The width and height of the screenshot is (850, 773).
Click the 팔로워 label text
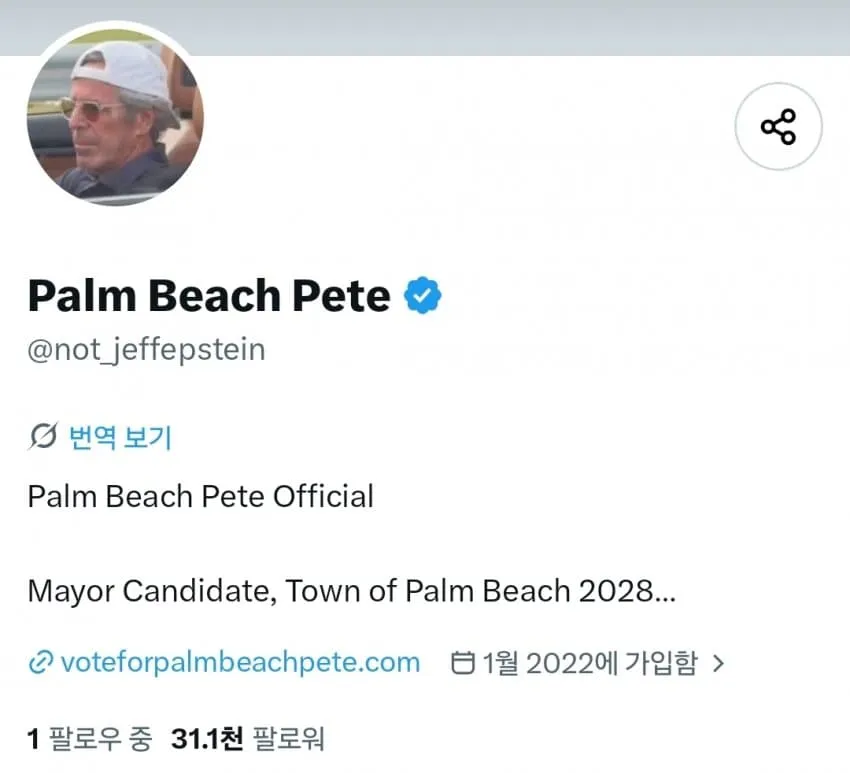[x=288, y=739]
